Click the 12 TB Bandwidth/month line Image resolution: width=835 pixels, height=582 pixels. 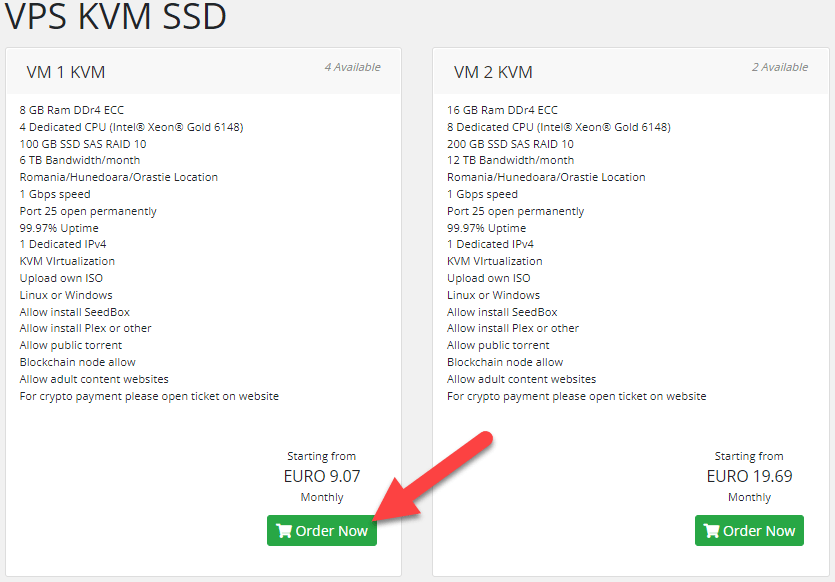(x=510, y=160)
